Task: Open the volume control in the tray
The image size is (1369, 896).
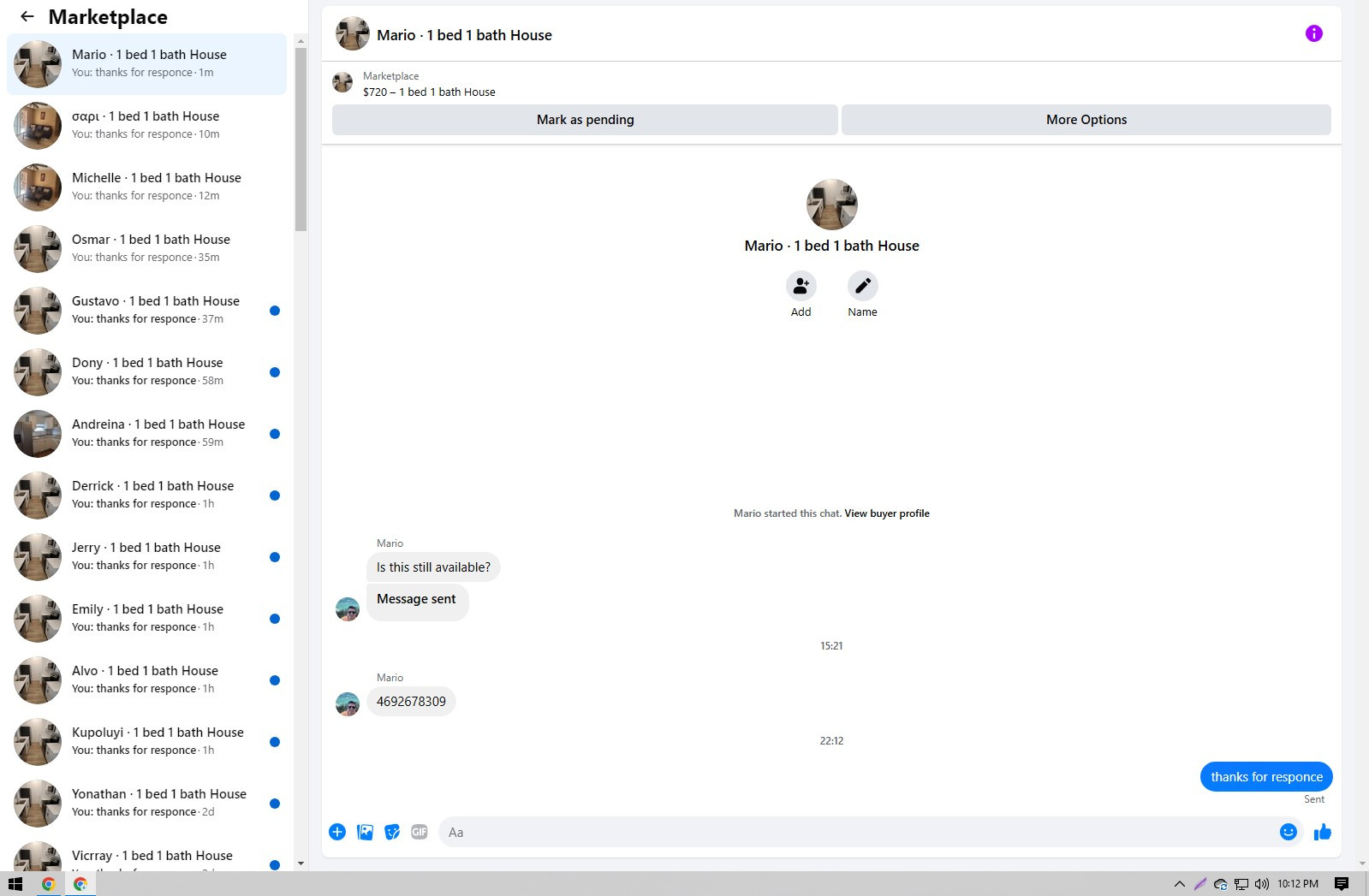Action: tap(1261, 884)
